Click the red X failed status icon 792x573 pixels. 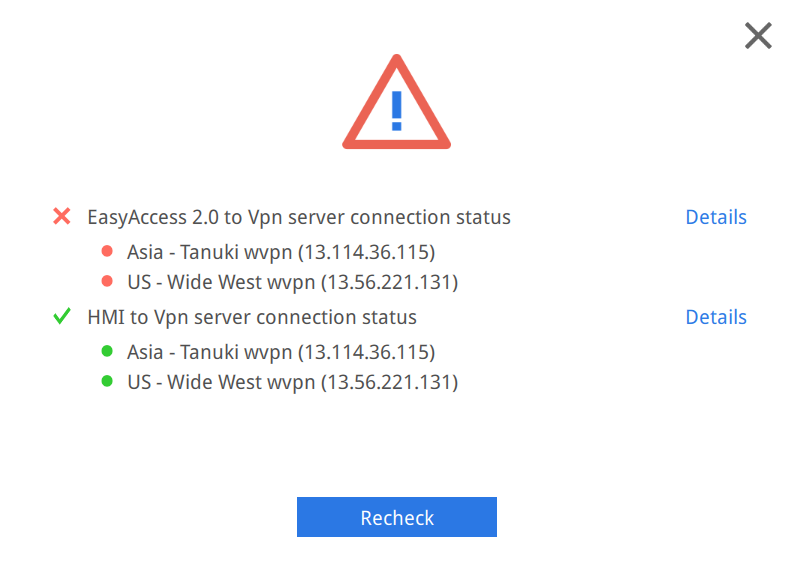tap(62, 216)
